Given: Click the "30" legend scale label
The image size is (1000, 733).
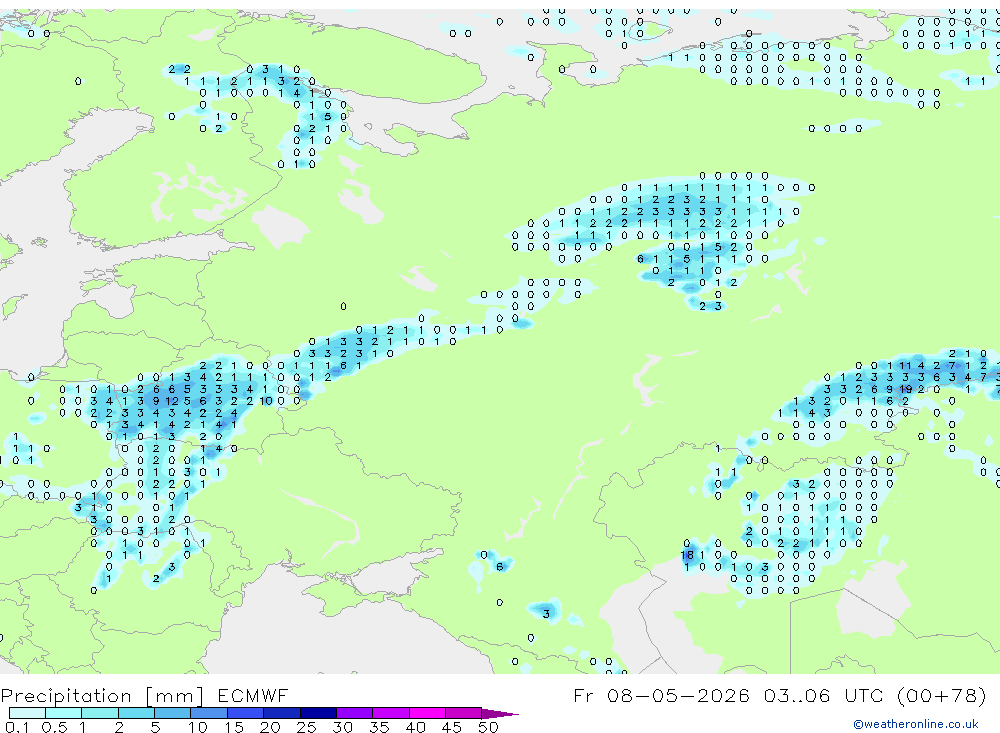Looking at the screenshot, I should click(x=342, y=727).
